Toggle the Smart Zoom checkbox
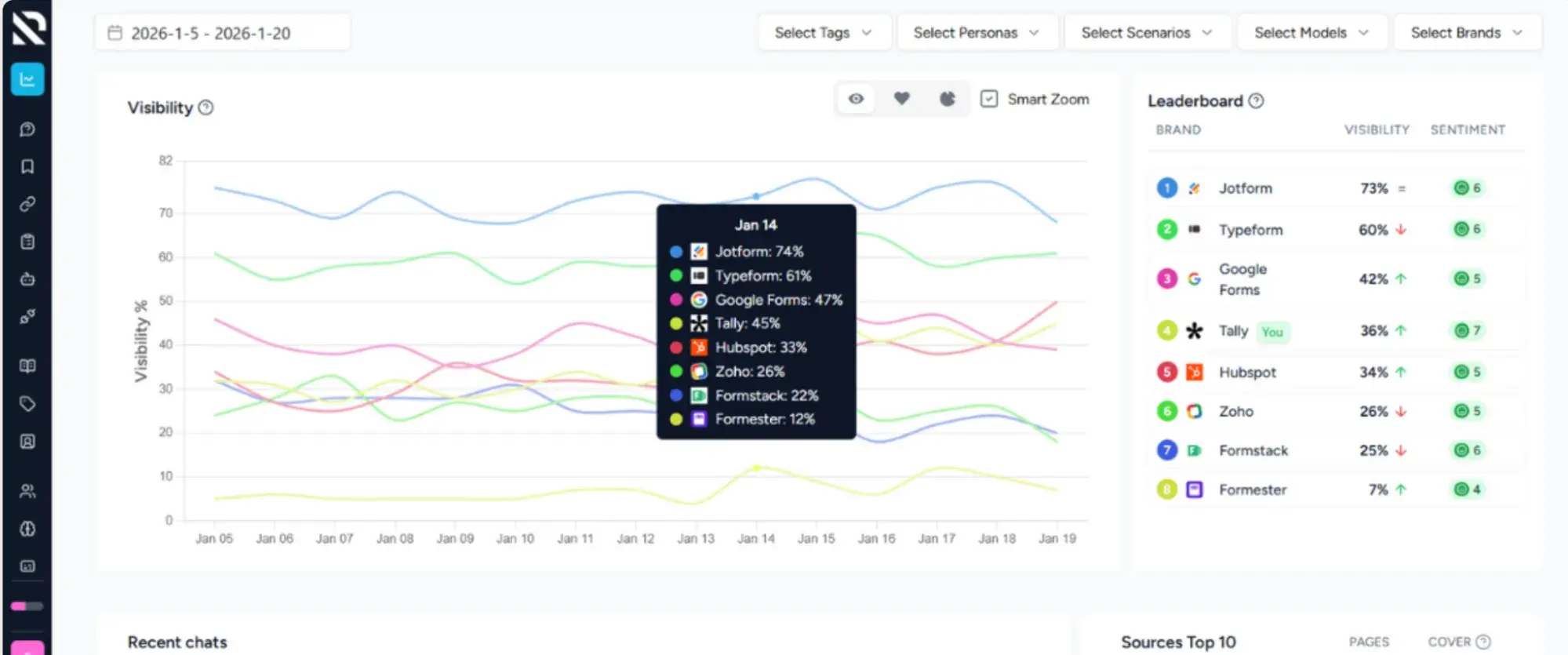This screenshot has height=655, width=1568. (989, 99)
